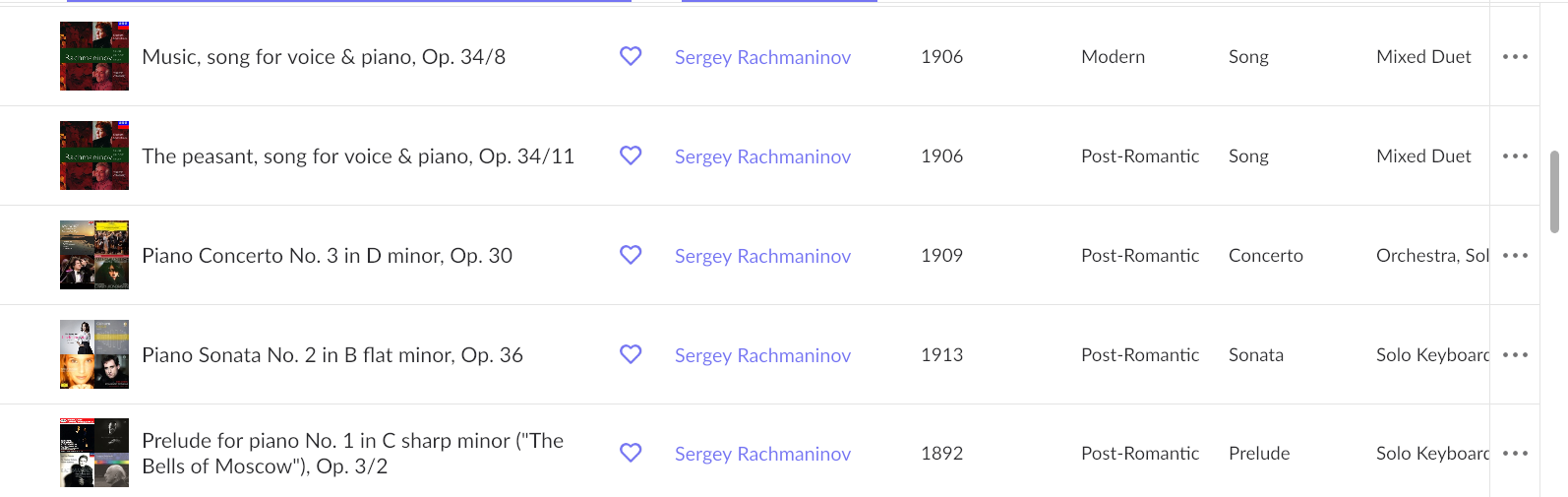Open three-dot menu for The peasant song
The width and height of the screenshot is (1568, 497).
pos(1515,156)
